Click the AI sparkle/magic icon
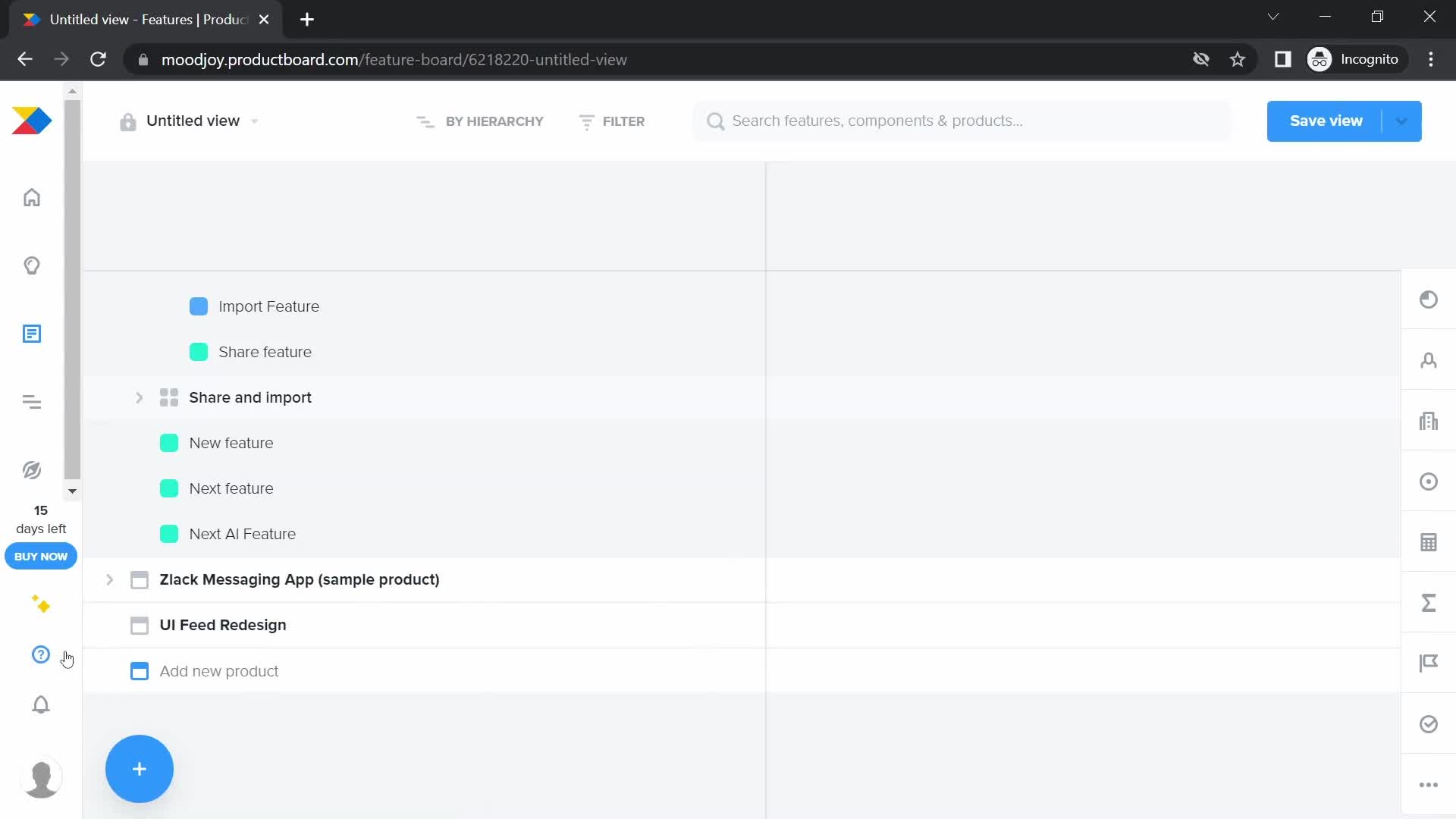Screen dimensions: 1456x819 (41, 604)
